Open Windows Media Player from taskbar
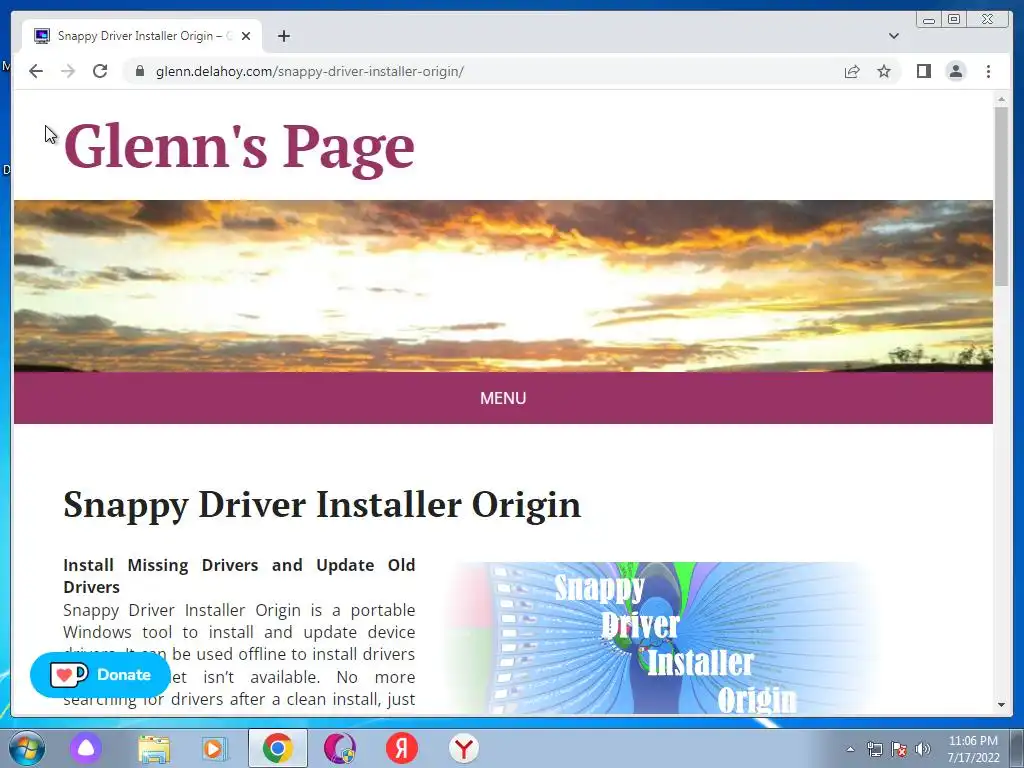Viewport: 1024px width, 768px height. point(214,748)
